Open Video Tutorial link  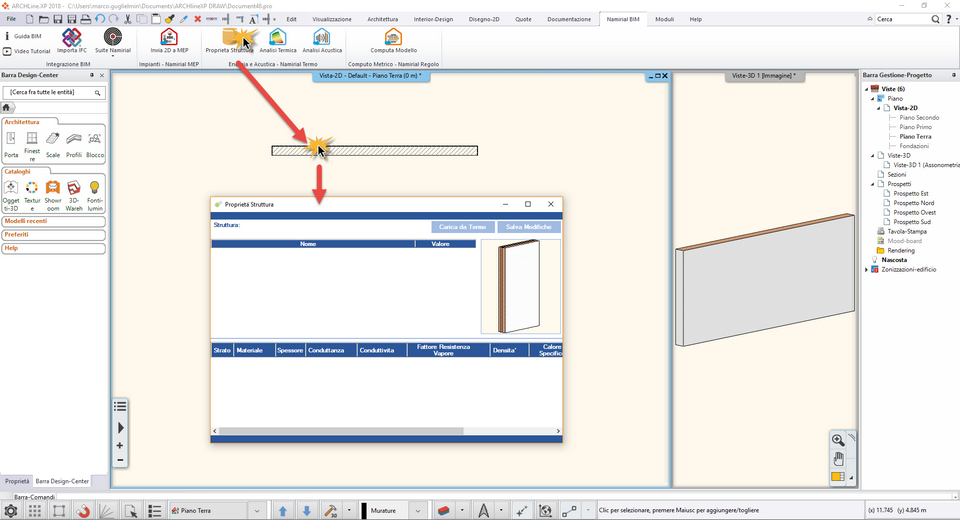[28, 51]
